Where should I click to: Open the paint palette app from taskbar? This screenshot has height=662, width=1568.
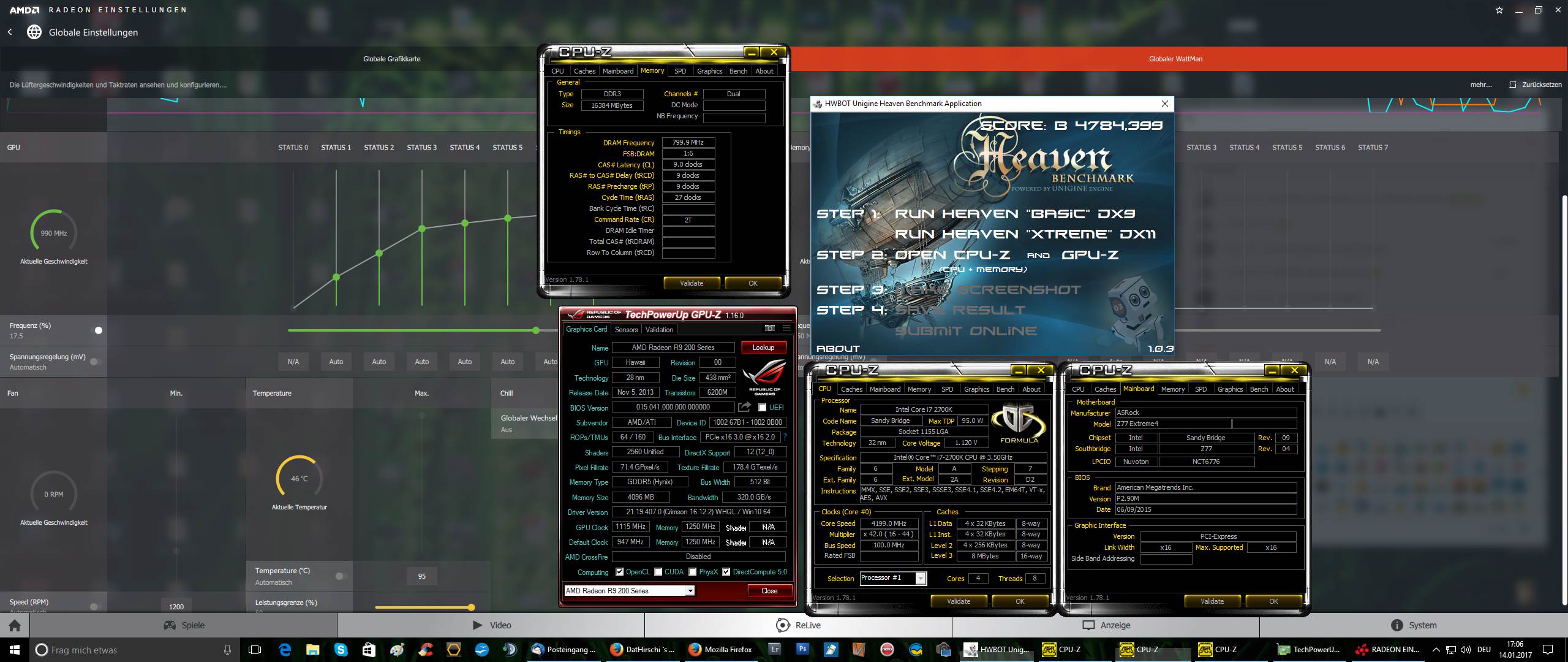[x=398, y=650]
